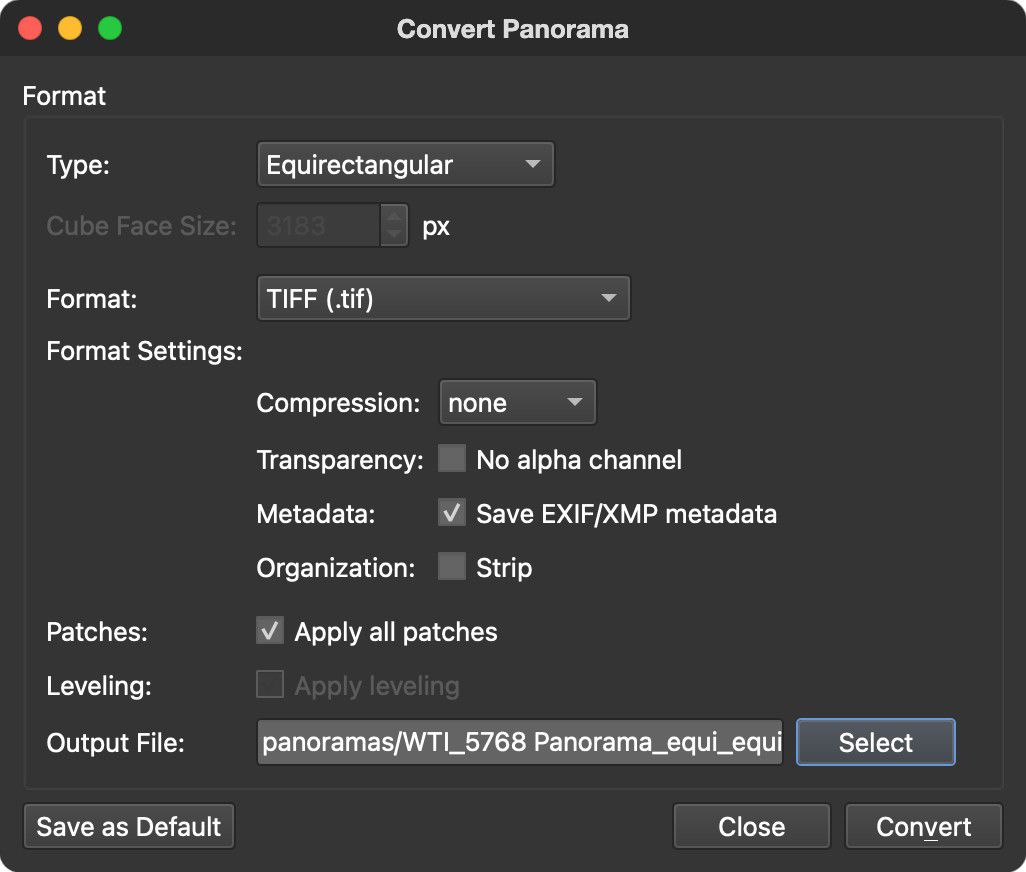The height and width of the screenshot is (872, 1026).
Task: Increase Cube Face Size with up arrow
Action: 394,216
